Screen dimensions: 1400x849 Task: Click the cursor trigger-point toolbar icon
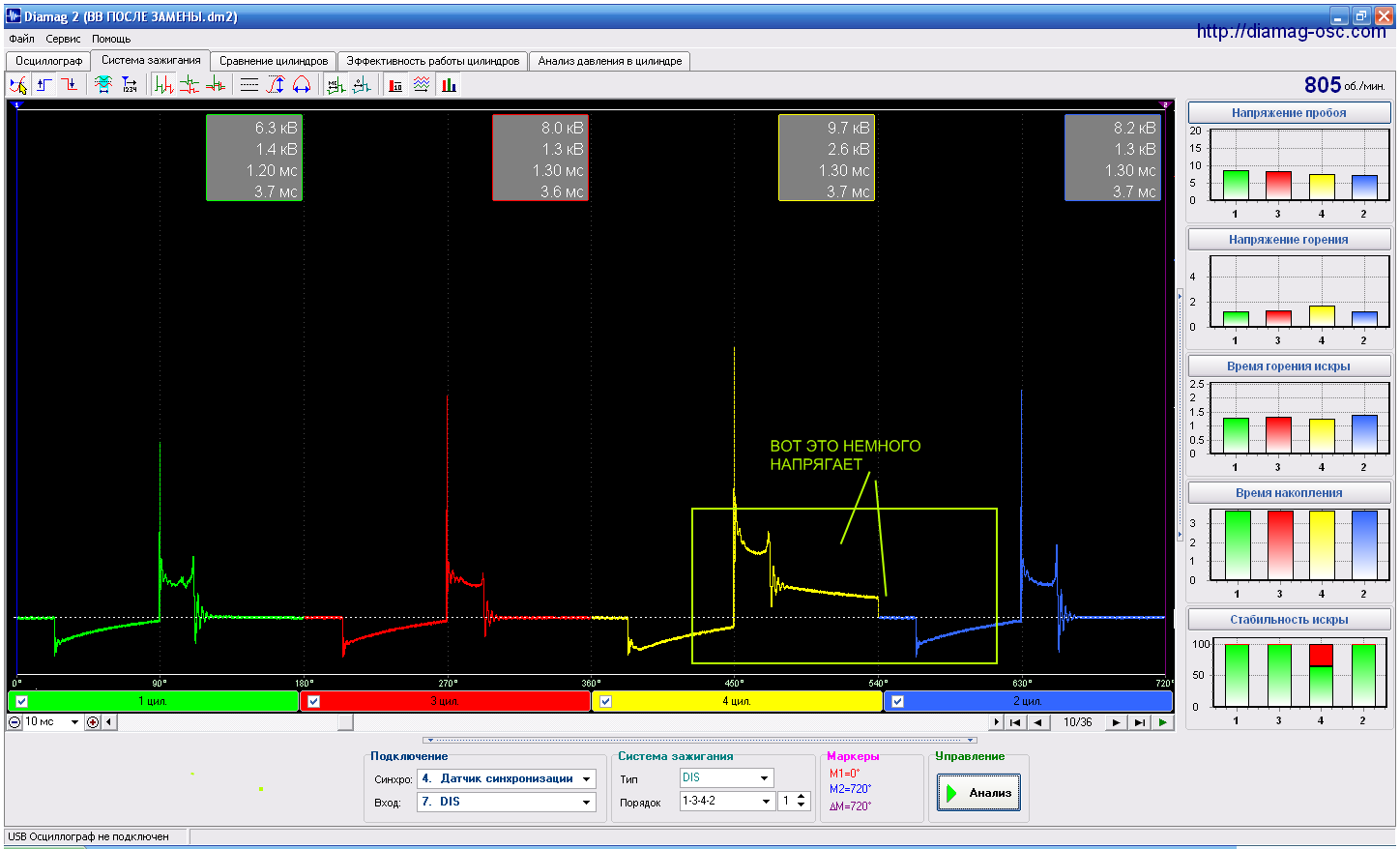[18, 85]
